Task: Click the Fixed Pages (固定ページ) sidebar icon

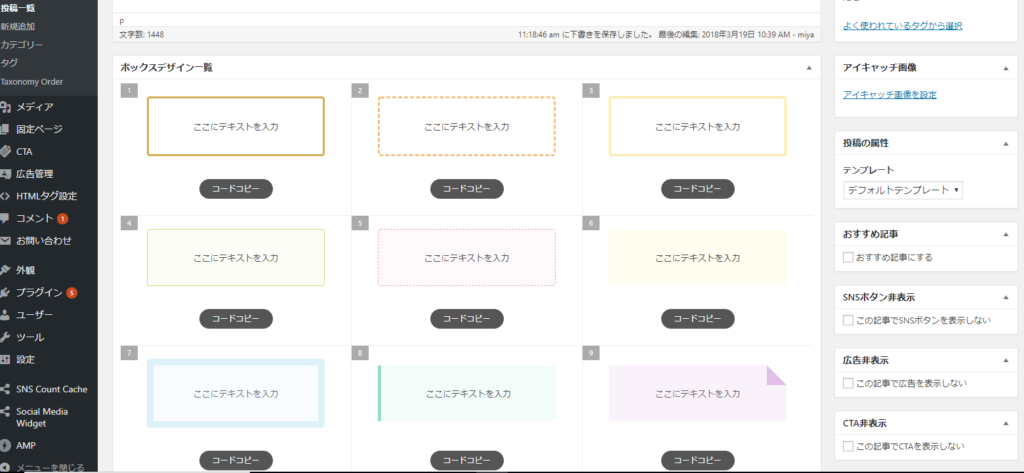Action: (x=5, y=129)
